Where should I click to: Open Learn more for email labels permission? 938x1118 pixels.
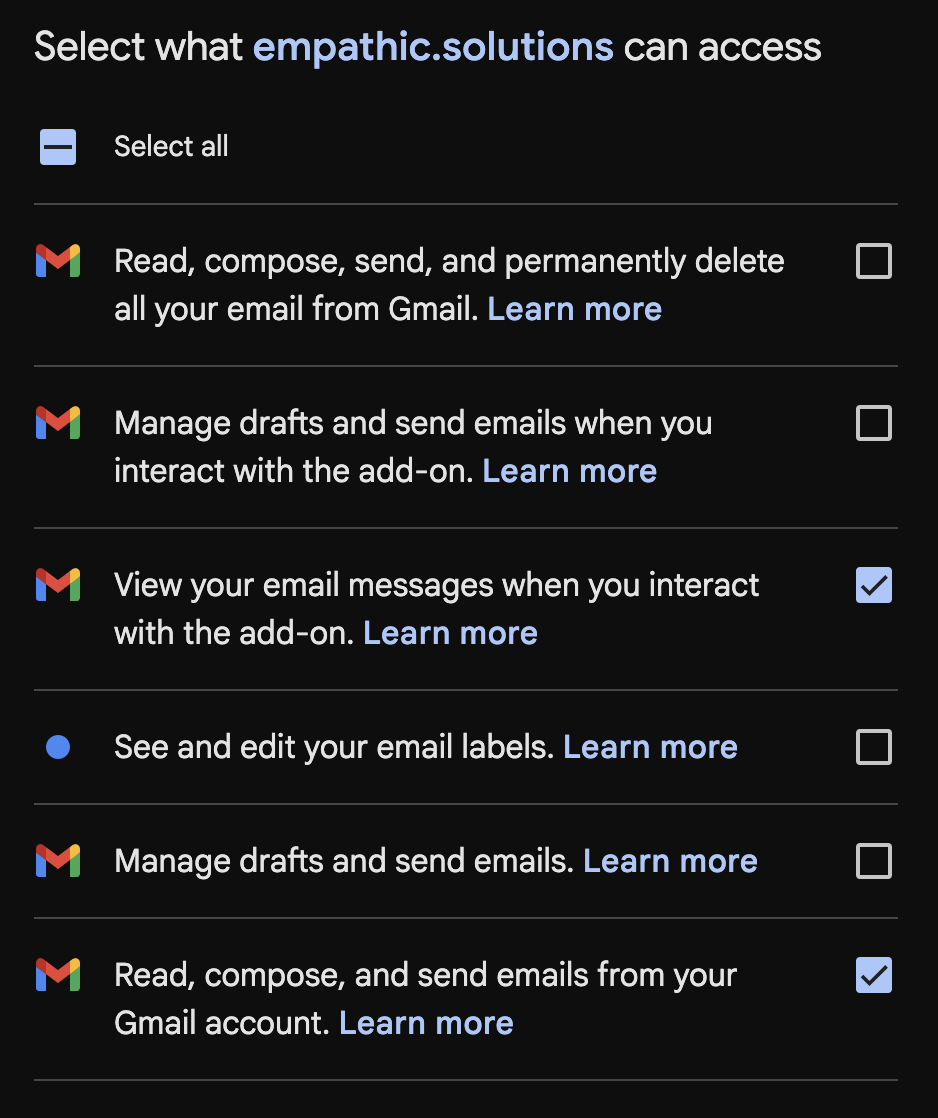click(650, 747)
